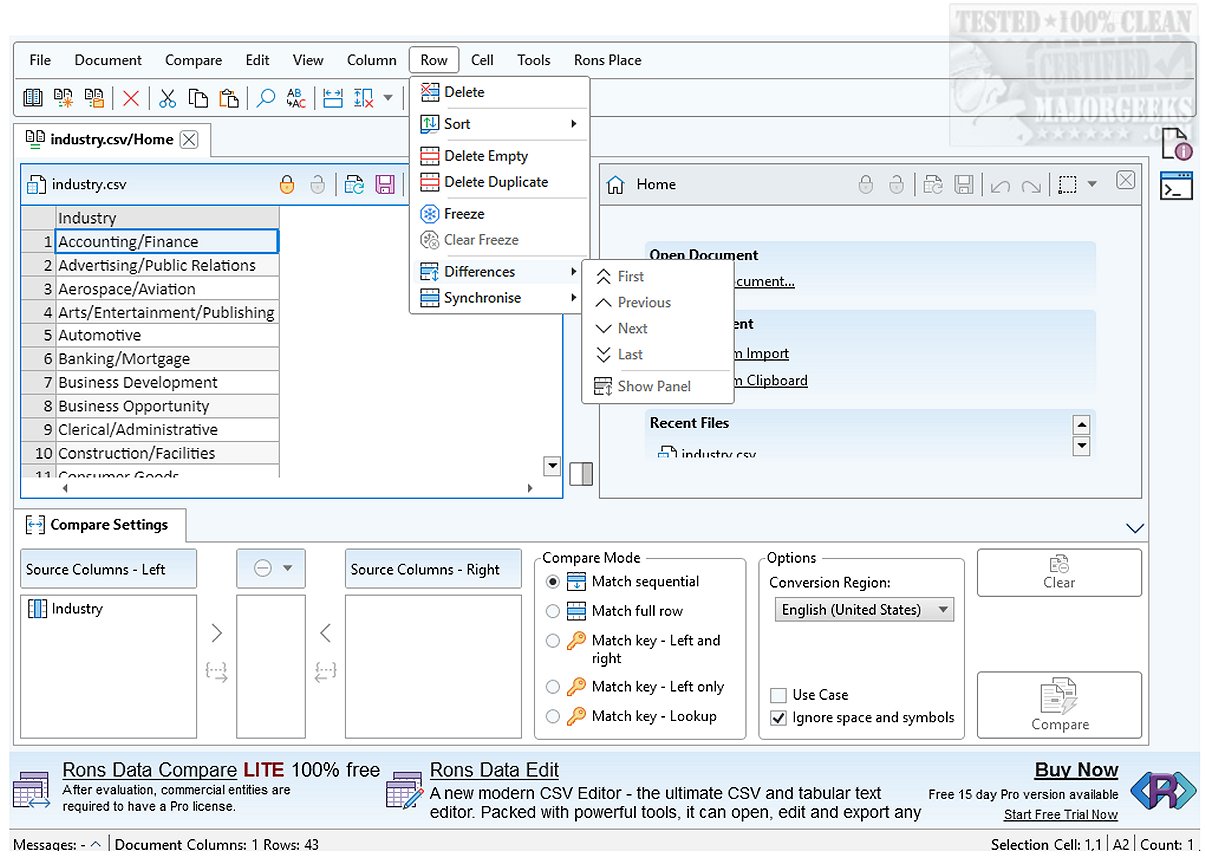Viewport: 1205px width, 858px height.
Task: Uncheck Ignore space and symbols
Action: (x=778, y=718)
